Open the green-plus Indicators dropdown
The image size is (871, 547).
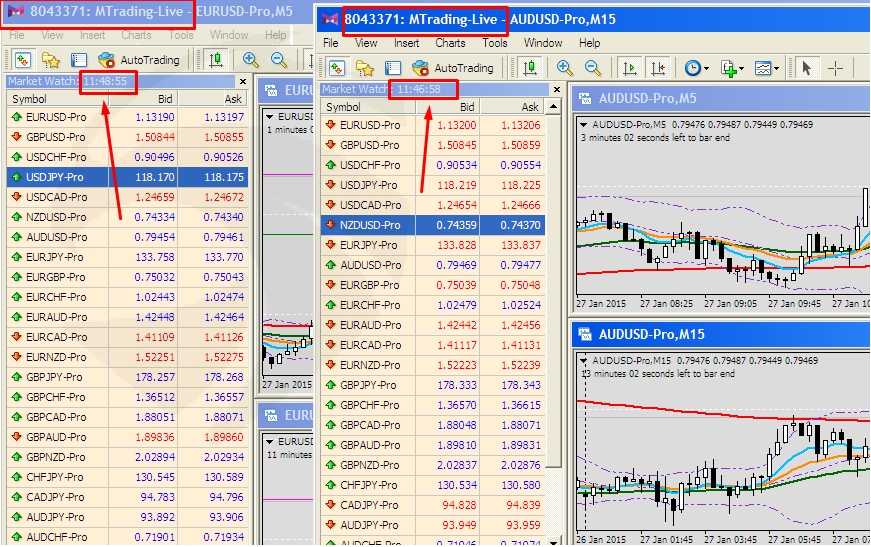[731, 68]
